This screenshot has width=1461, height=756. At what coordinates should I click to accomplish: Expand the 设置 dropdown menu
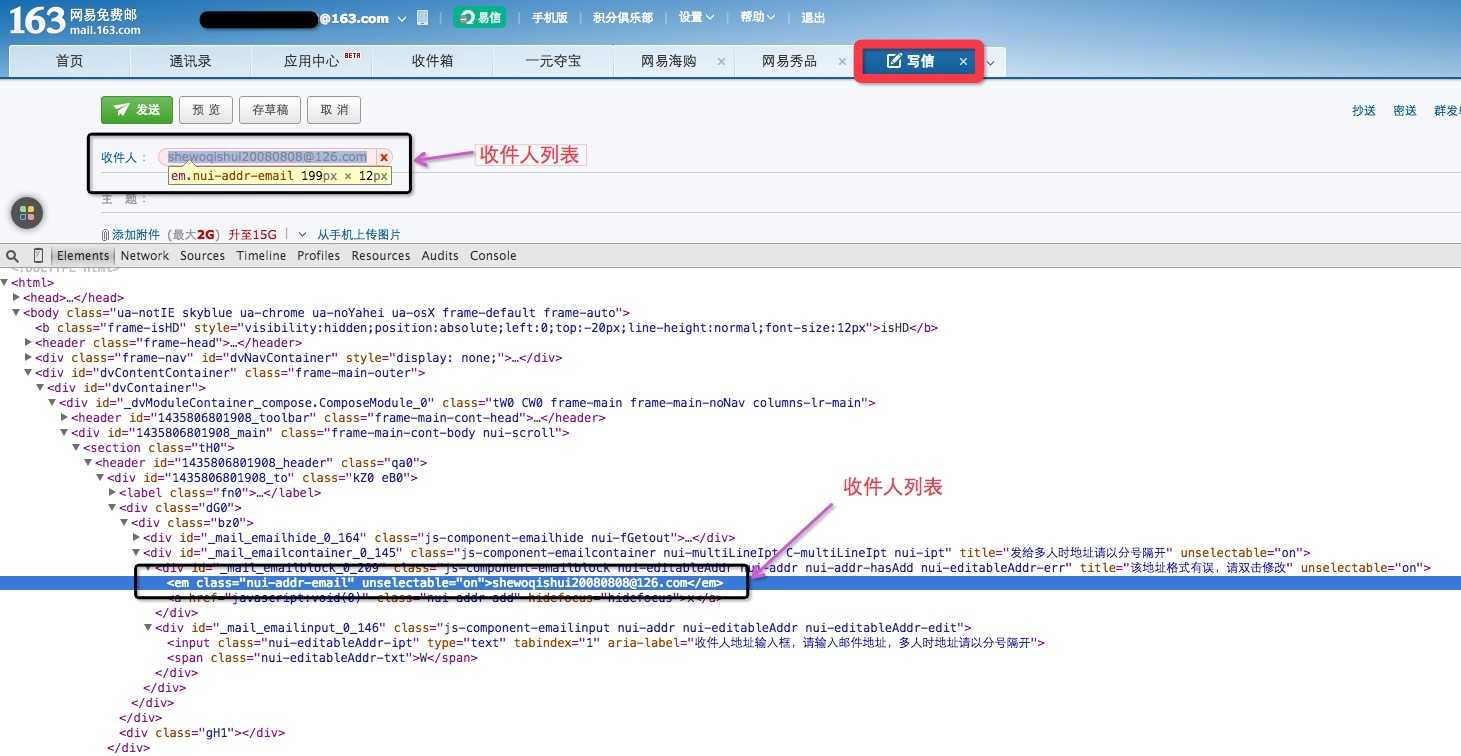[697, 18]
